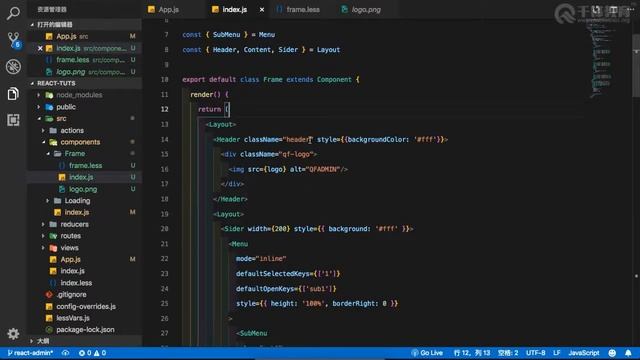This screenshot has width=640, height=360.
Task: Click the defaultSelectedKeys attribute text
Action: pyautogui.click(x=273, y=273)
